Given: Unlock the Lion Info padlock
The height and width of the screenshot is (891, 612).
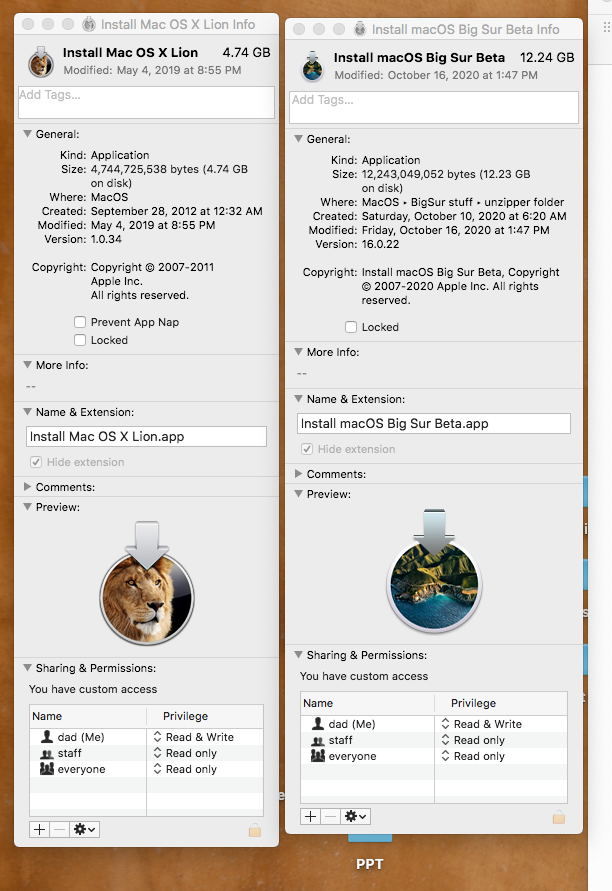Looking at the screenshot, I should (x=255, y=830).
